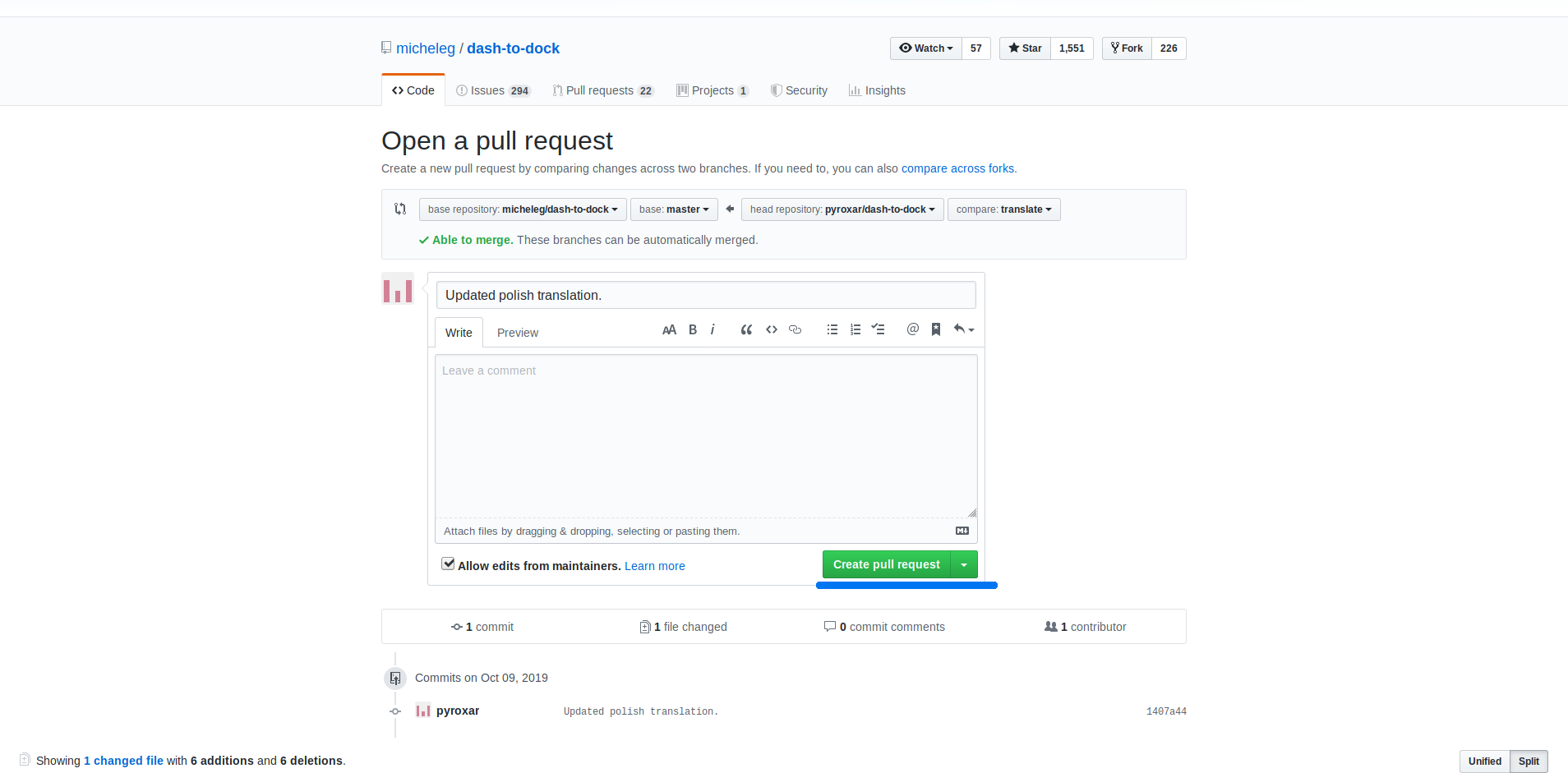Click the file icon next to Showing 1 changed file
The width and height of the screenshot is (1568, 773).
pyautogui.click(x=25, y=760)
